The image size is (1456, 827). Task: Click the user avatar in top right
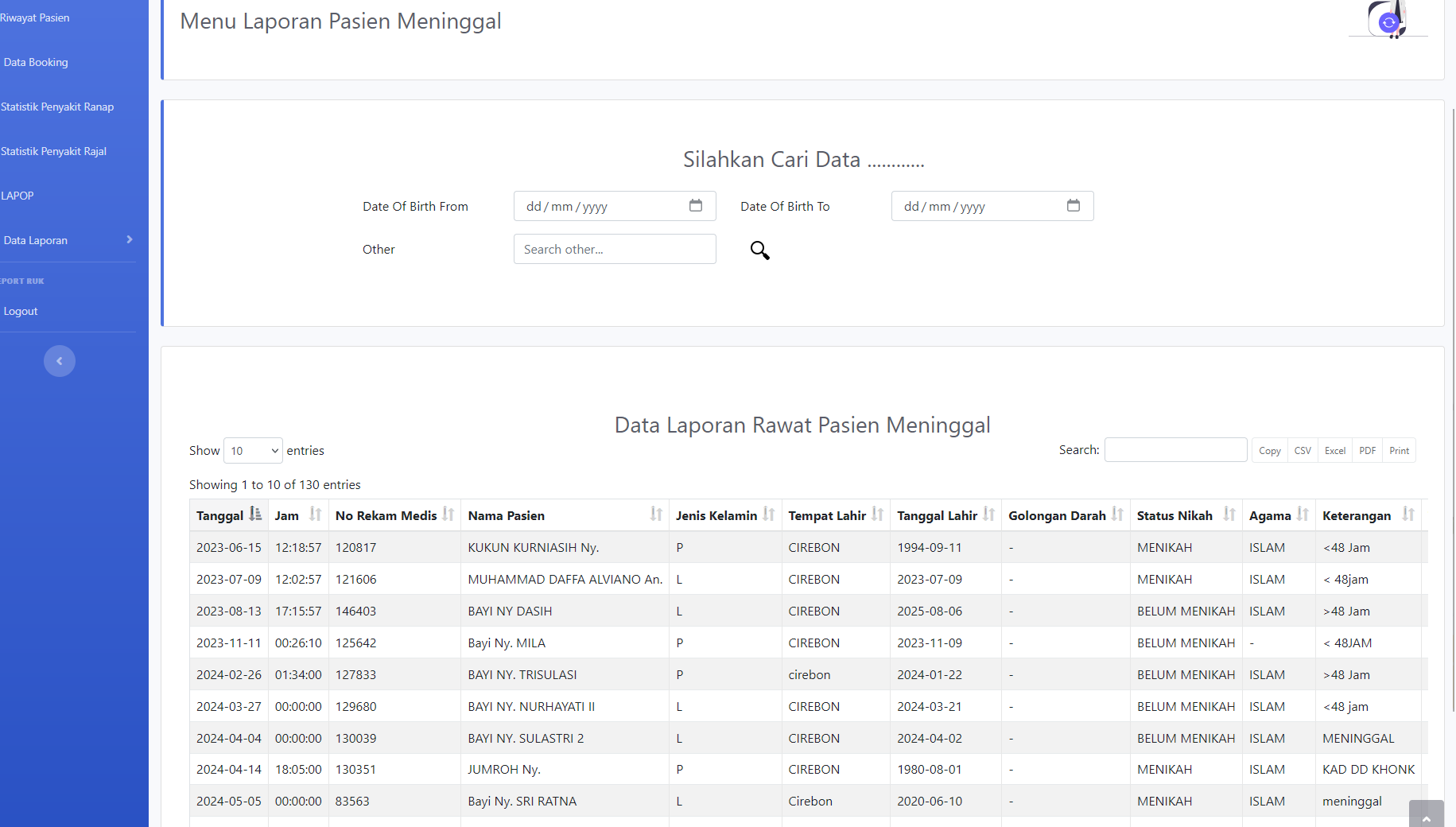pyautogui.click(x=1388, y=20)
